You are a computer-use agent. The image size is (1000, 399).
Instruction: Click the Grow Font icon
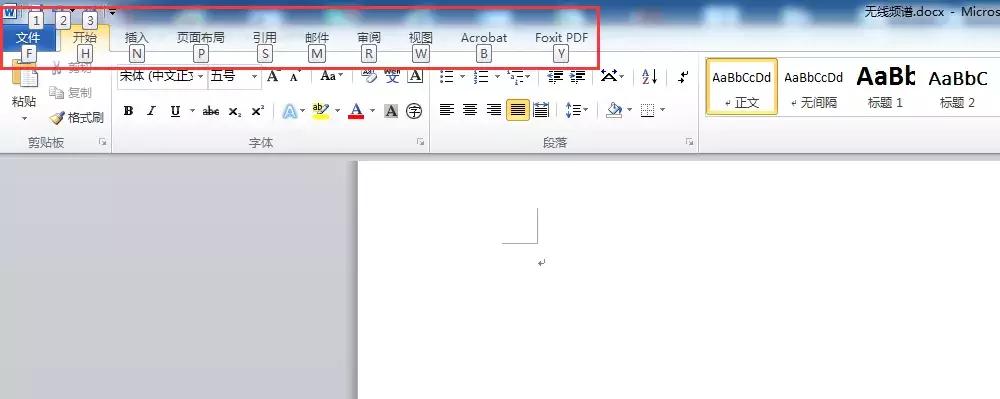273,76
